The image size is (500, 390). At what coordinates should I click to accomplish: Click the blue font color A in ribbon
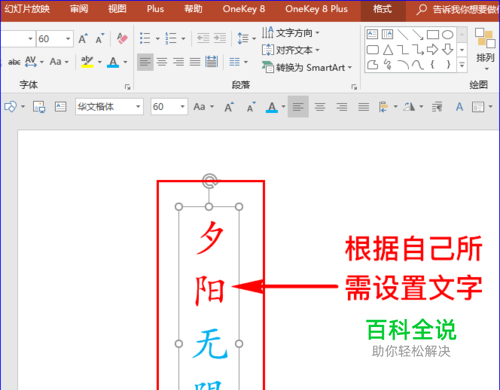(113, 62)
